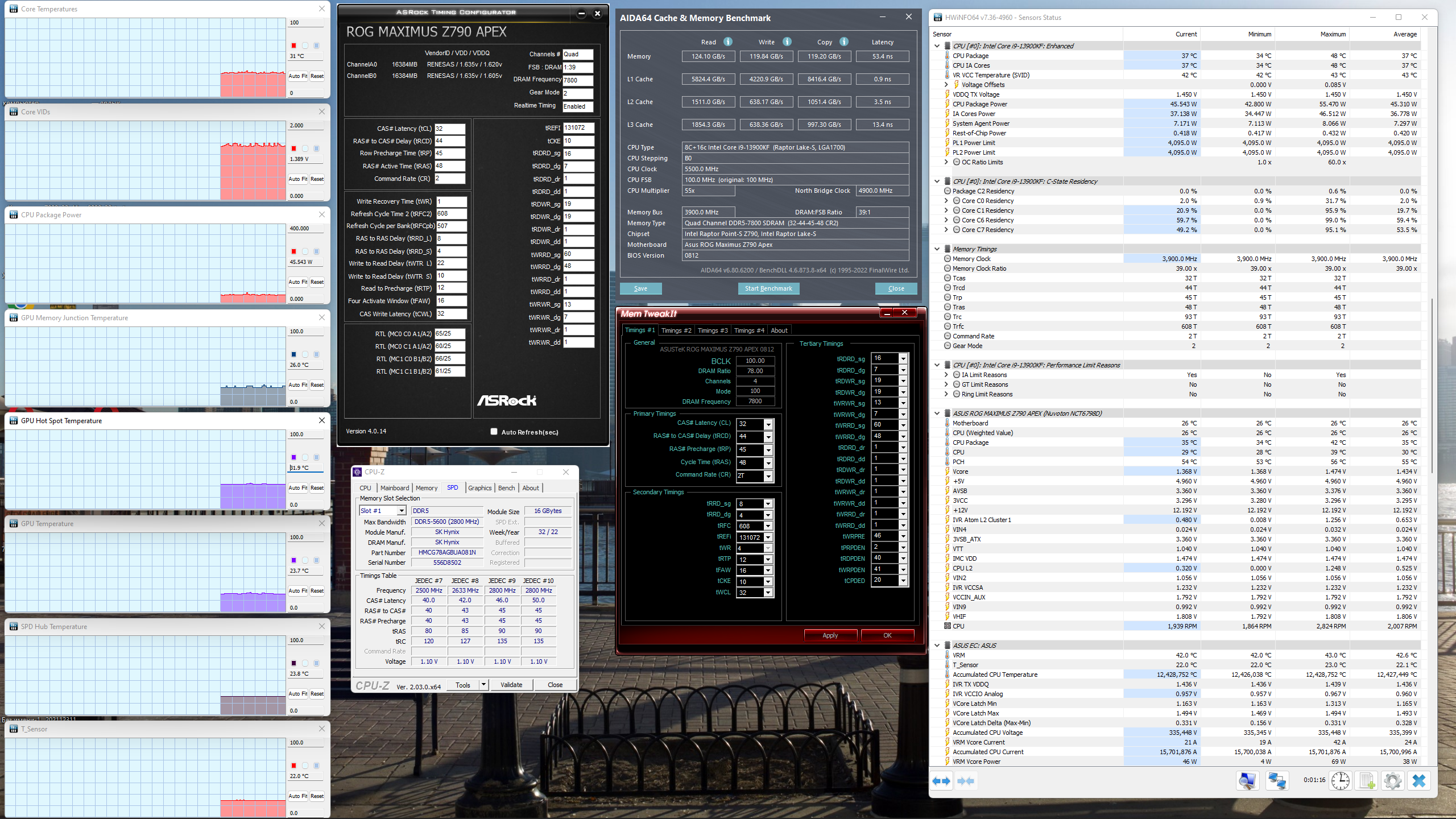Open the Slot #1 dropdown in CPU-Z
1456x819 pixels.
[402, 511]
